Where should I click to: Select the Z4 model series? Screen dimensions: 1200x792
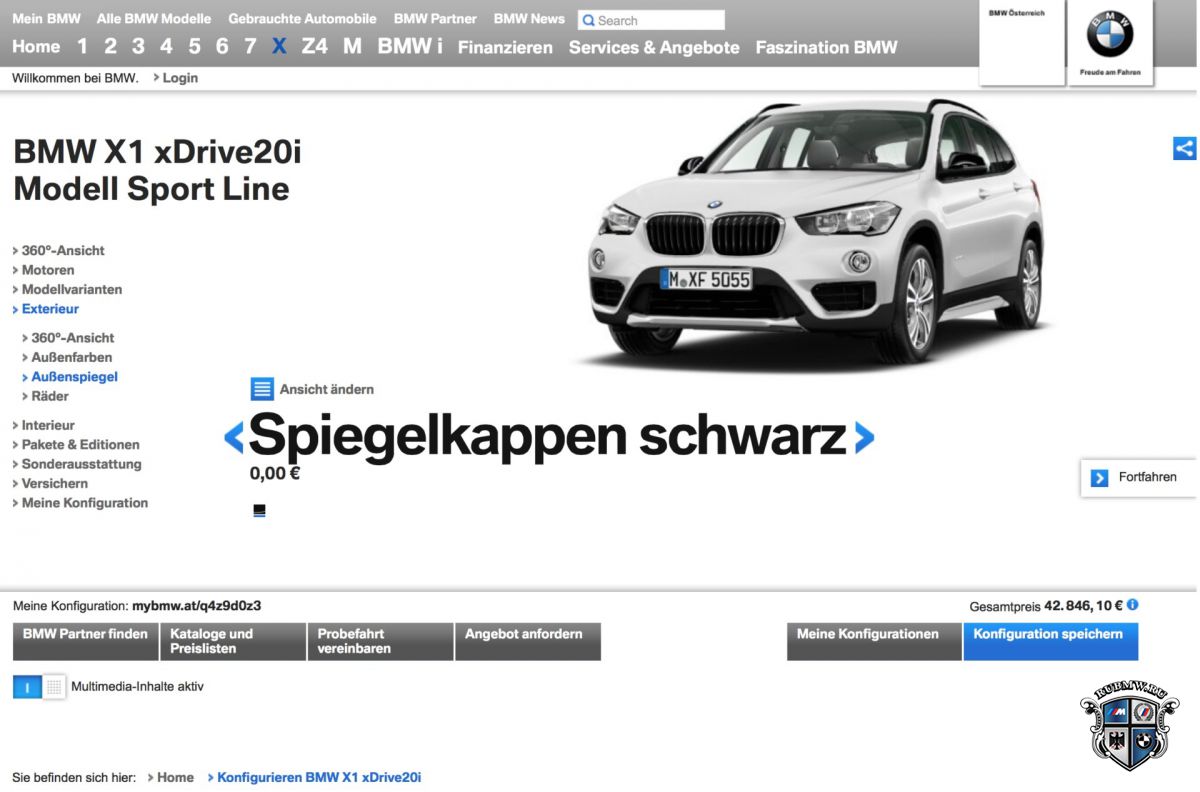314,47
